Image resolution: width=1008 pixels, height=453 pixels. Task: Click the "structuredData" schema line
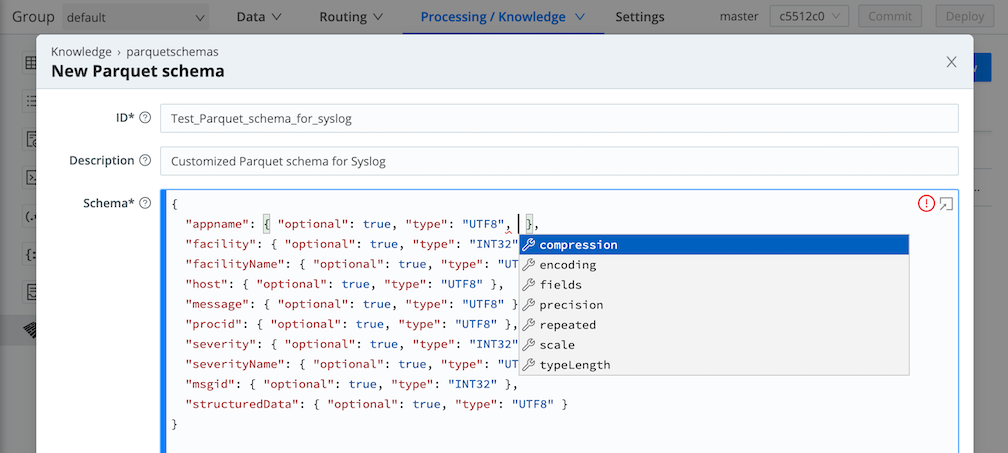click(377, 404)
